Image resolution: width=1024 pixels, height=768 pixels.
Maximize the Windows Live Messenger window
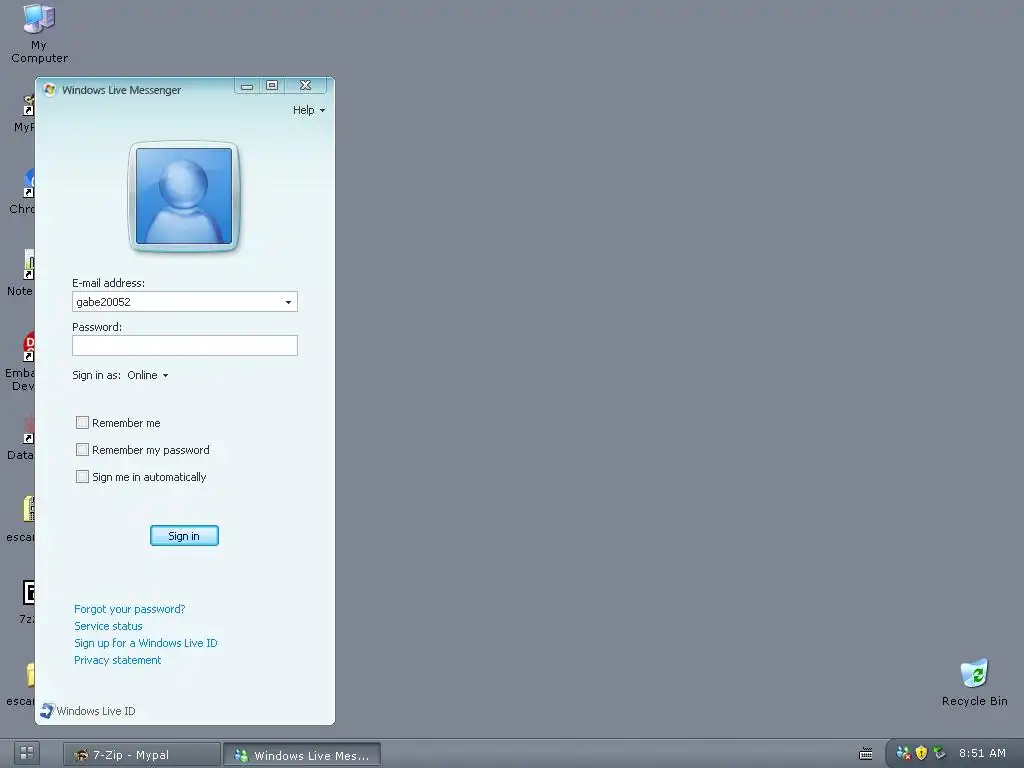click(x=272, y=86)
